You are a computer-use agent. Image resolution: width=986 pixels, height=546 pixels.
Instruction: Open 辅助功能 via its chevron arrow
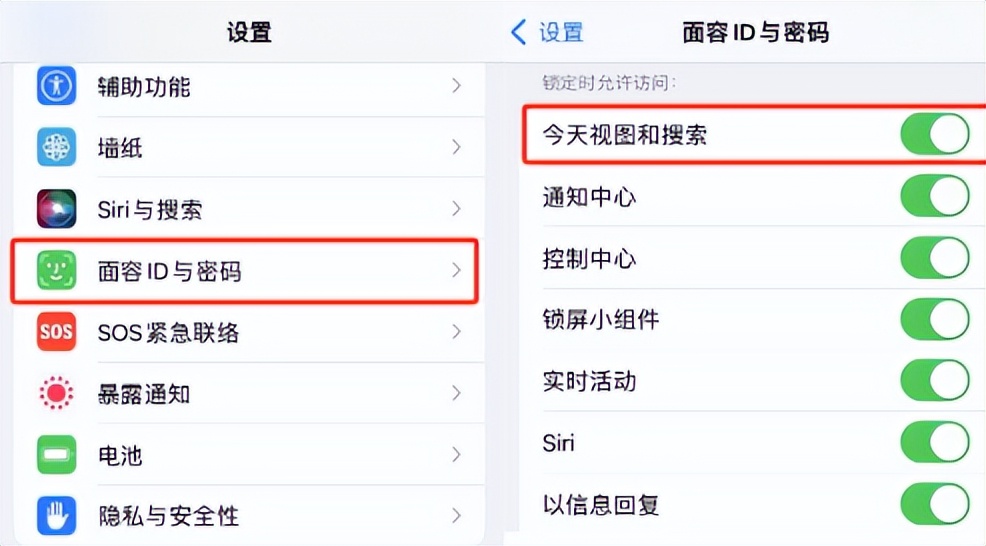(456, 86)
